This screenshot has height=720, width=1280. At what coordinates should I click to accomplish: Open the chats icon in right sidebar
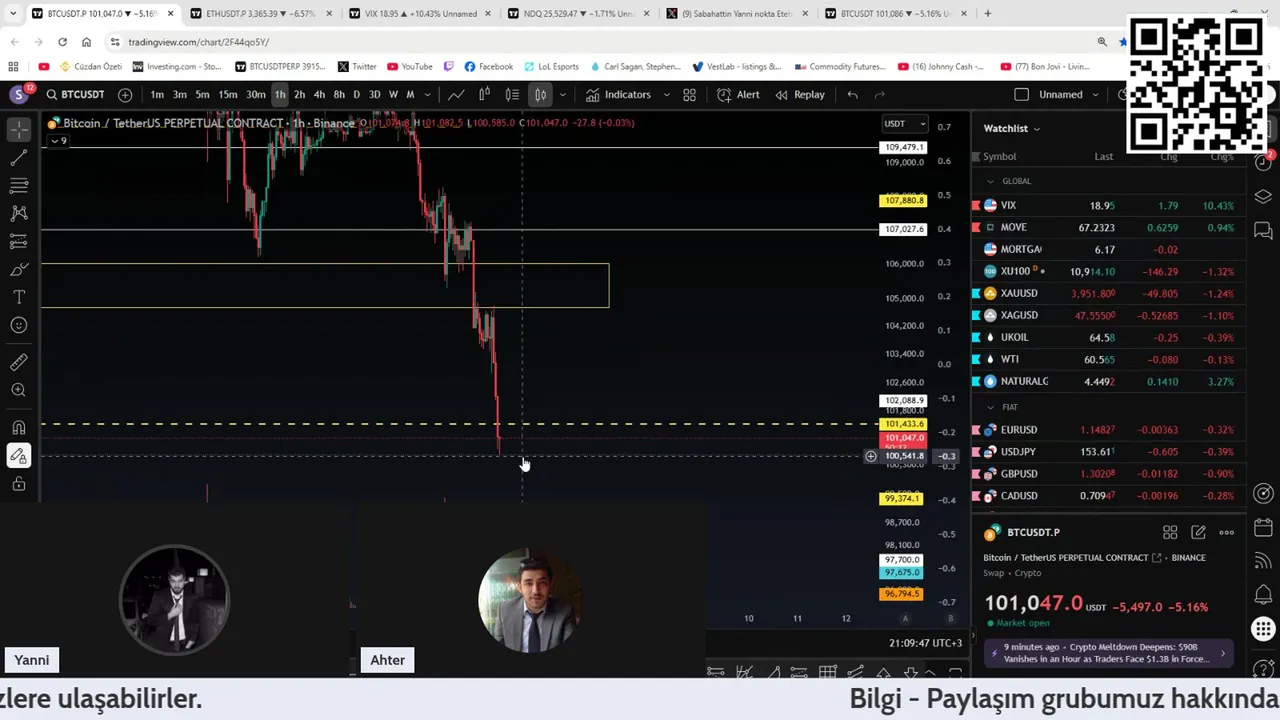(1264, 231)
